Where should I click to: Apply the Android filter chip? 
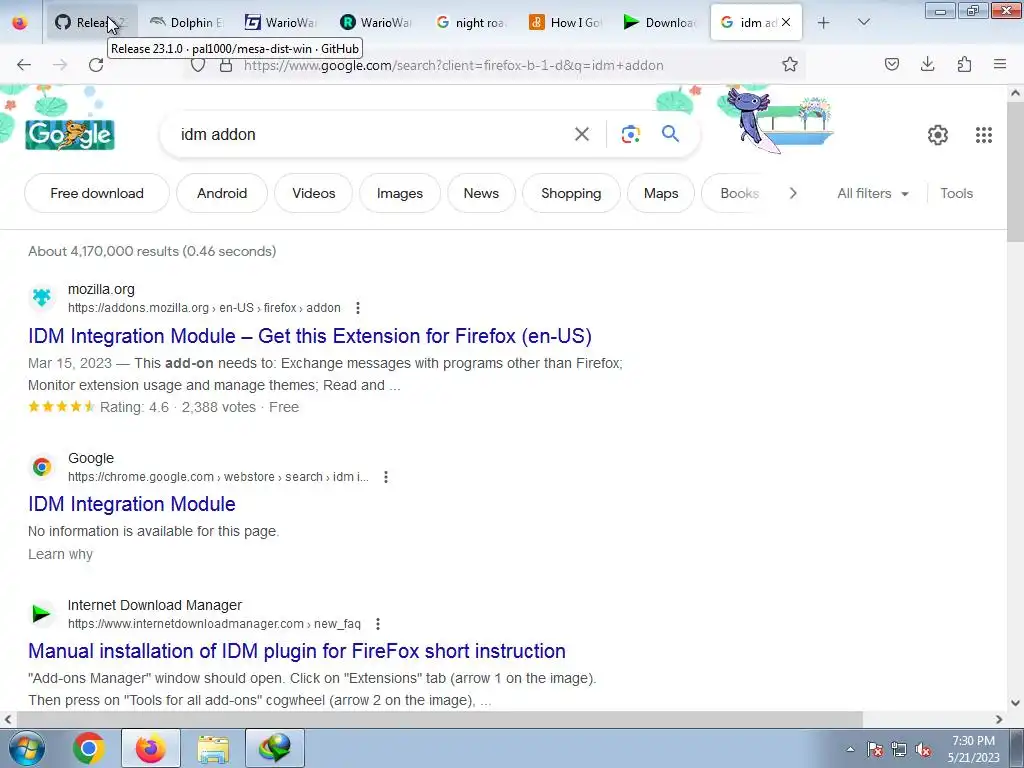click(222, 193)
